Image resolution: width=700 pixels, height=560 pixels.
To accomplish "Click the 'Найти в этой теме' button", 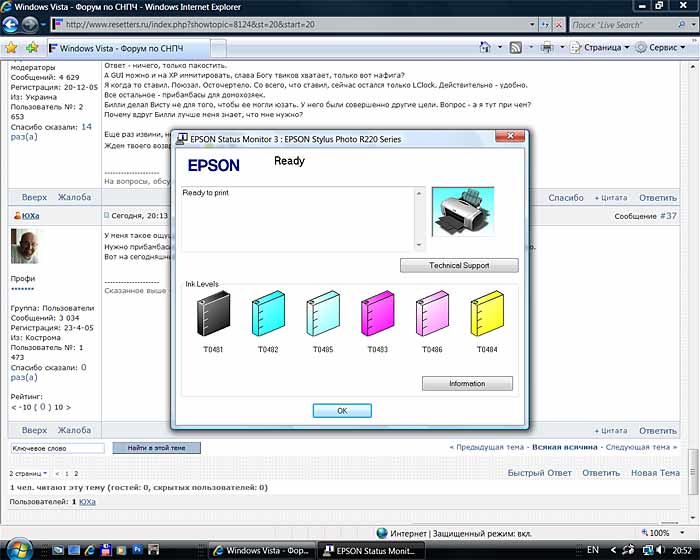I will pos(156,448).
